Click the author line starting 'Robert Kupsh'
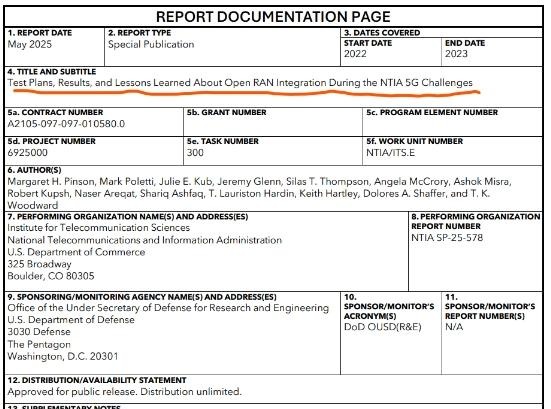The height and width of the screenshot is (409, 551). 248,194
